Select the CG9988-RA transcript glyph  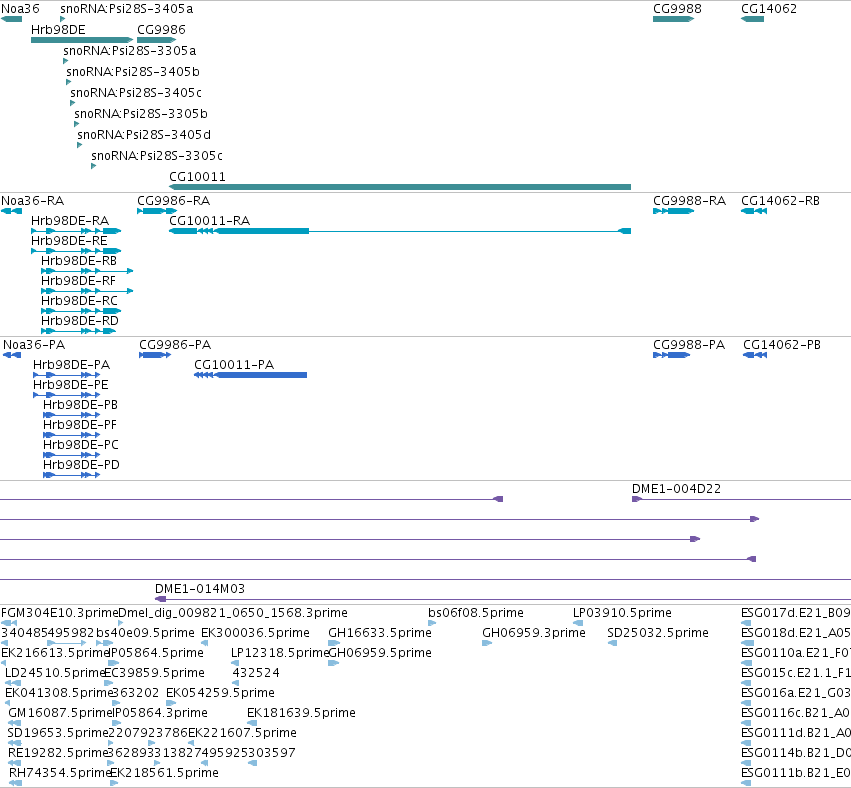pyautogui.click(x=674, y=211)
